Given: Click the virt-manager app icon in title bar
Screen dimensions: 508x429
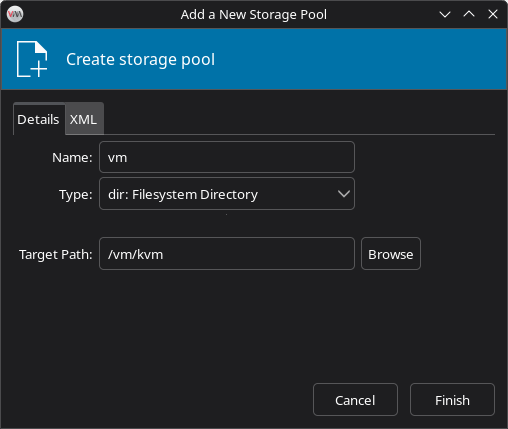Looking at the screenshot, I should click(x=15, y=14).
